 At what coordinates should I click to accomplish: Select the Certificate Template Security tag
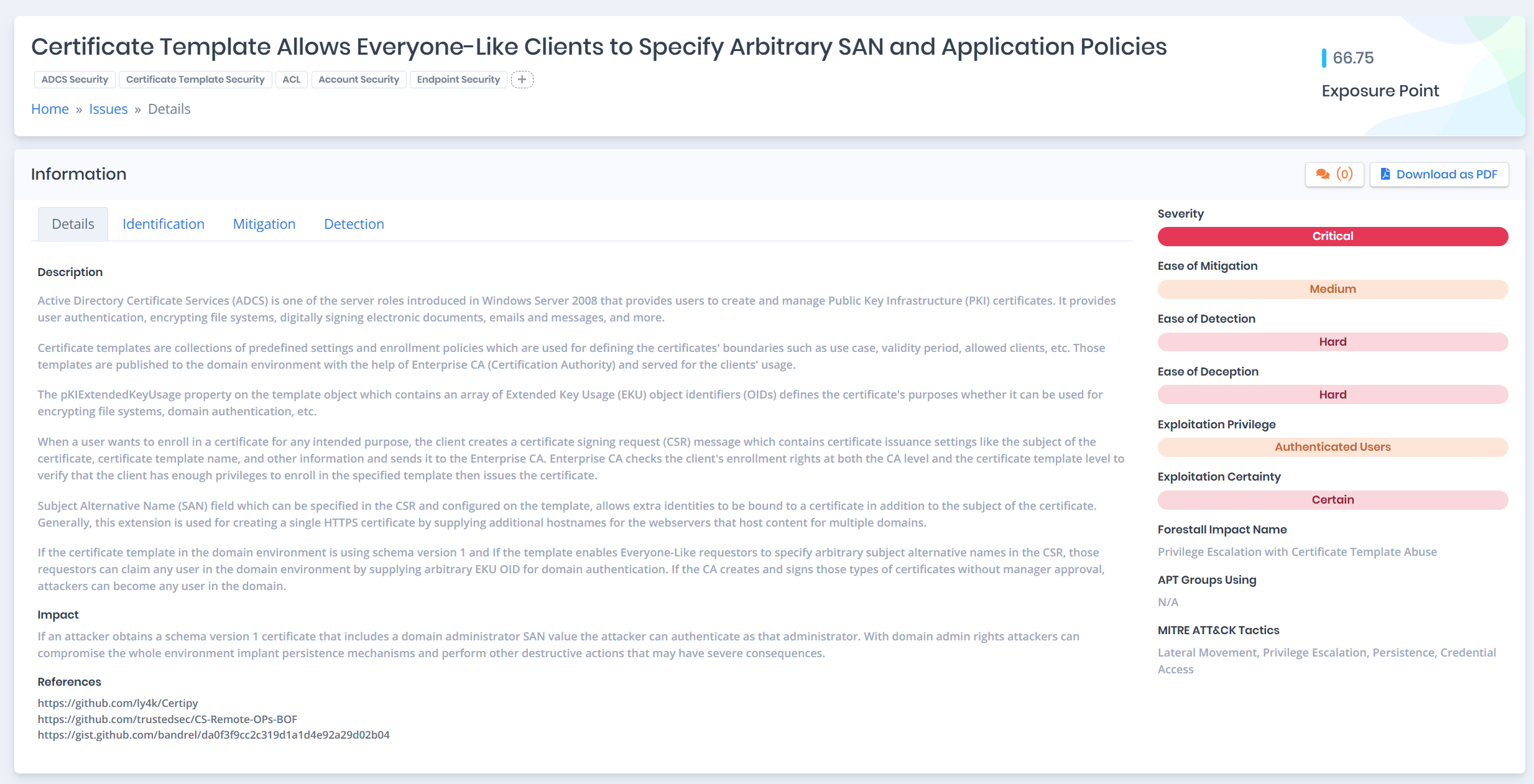195,79
